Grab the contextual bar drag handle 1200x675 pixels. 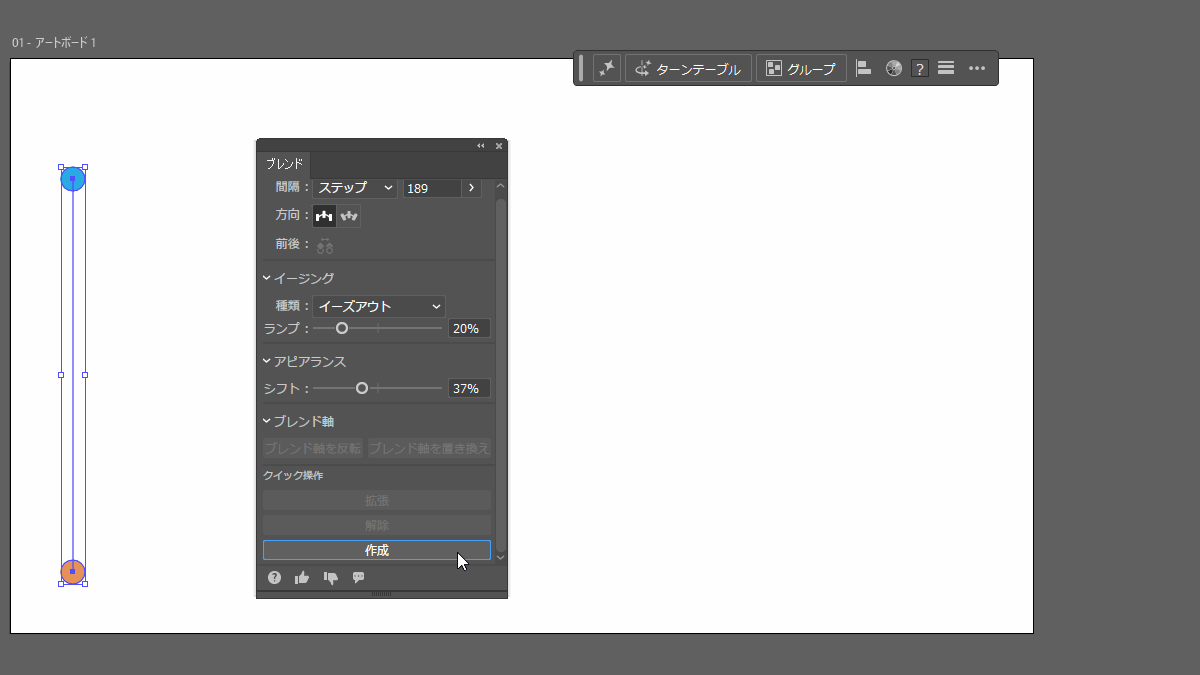pyautogui.click(x=581, y=68)
